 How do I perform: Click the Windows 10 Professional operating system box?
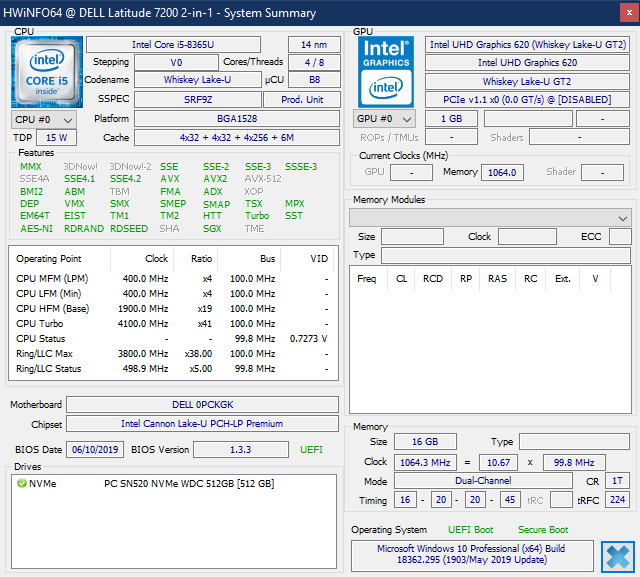pyautogui.click(x=471, y=555)
